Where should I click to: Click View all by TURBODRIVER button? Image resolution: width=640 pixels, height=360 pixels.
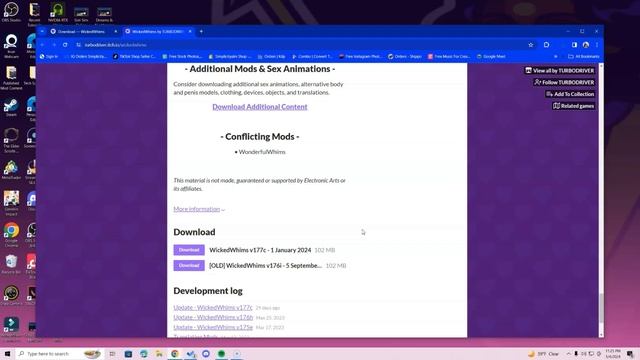click(560, 71)
